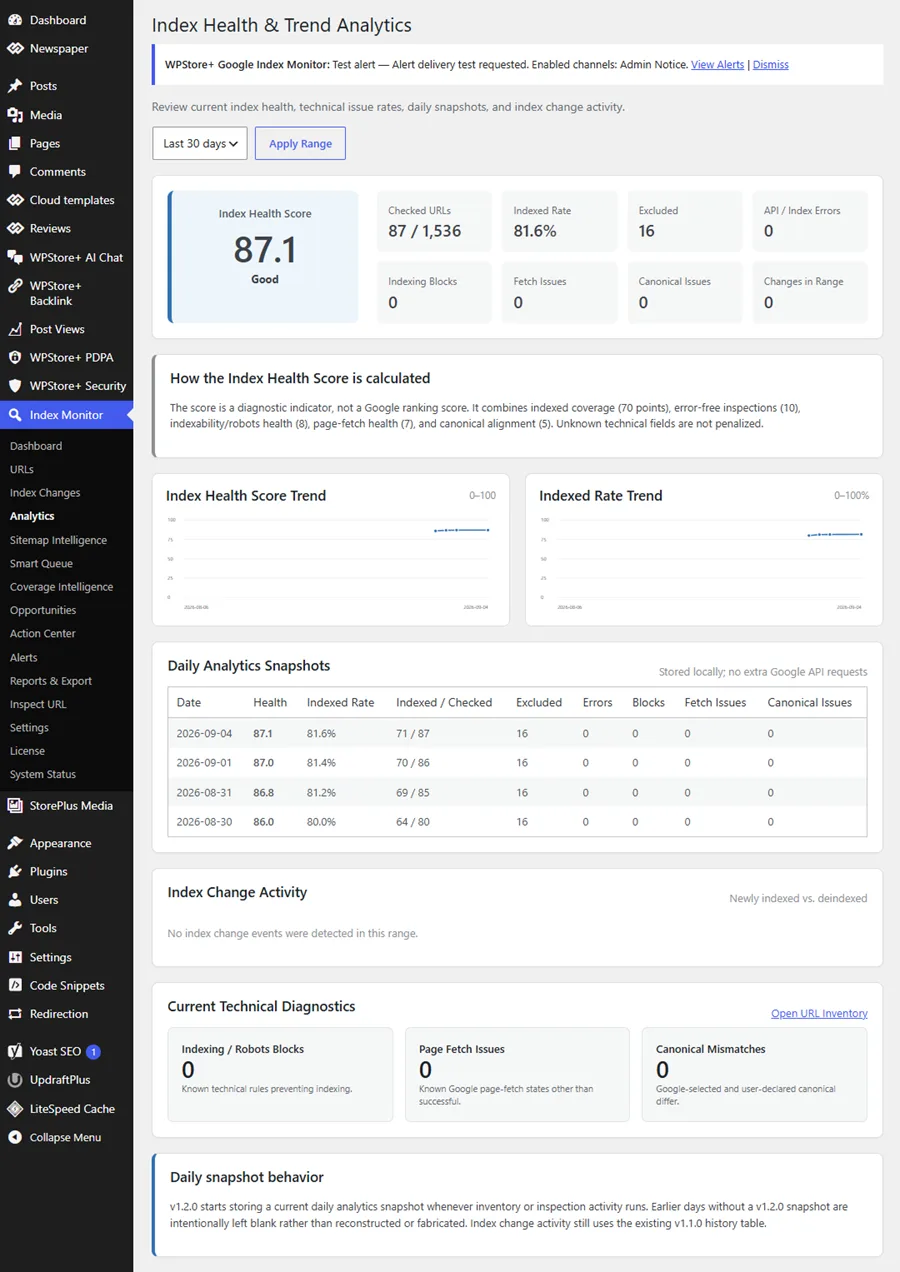
Task: Click the WPStore+ AI Chat icon
Action: 15,257
